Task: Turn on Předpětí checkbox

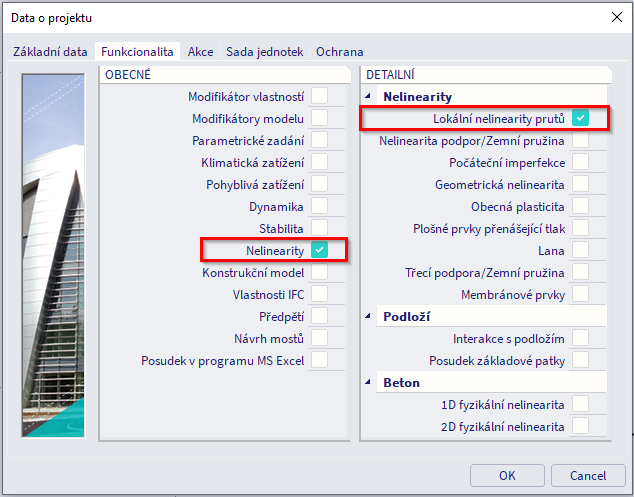Action: coord(320,316)
